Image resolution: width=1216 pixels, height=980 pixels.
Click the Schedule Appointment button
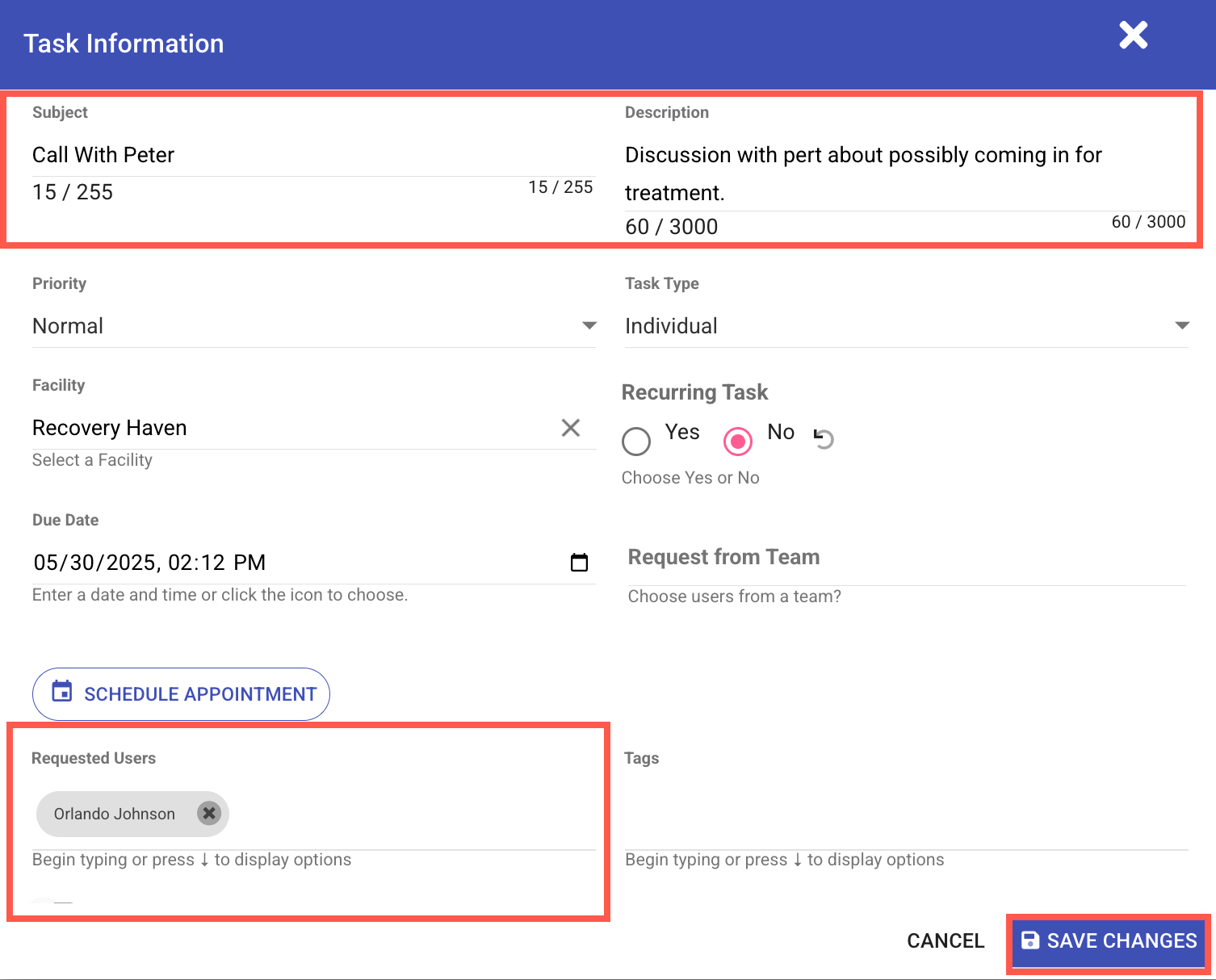(x=181, y=694)
